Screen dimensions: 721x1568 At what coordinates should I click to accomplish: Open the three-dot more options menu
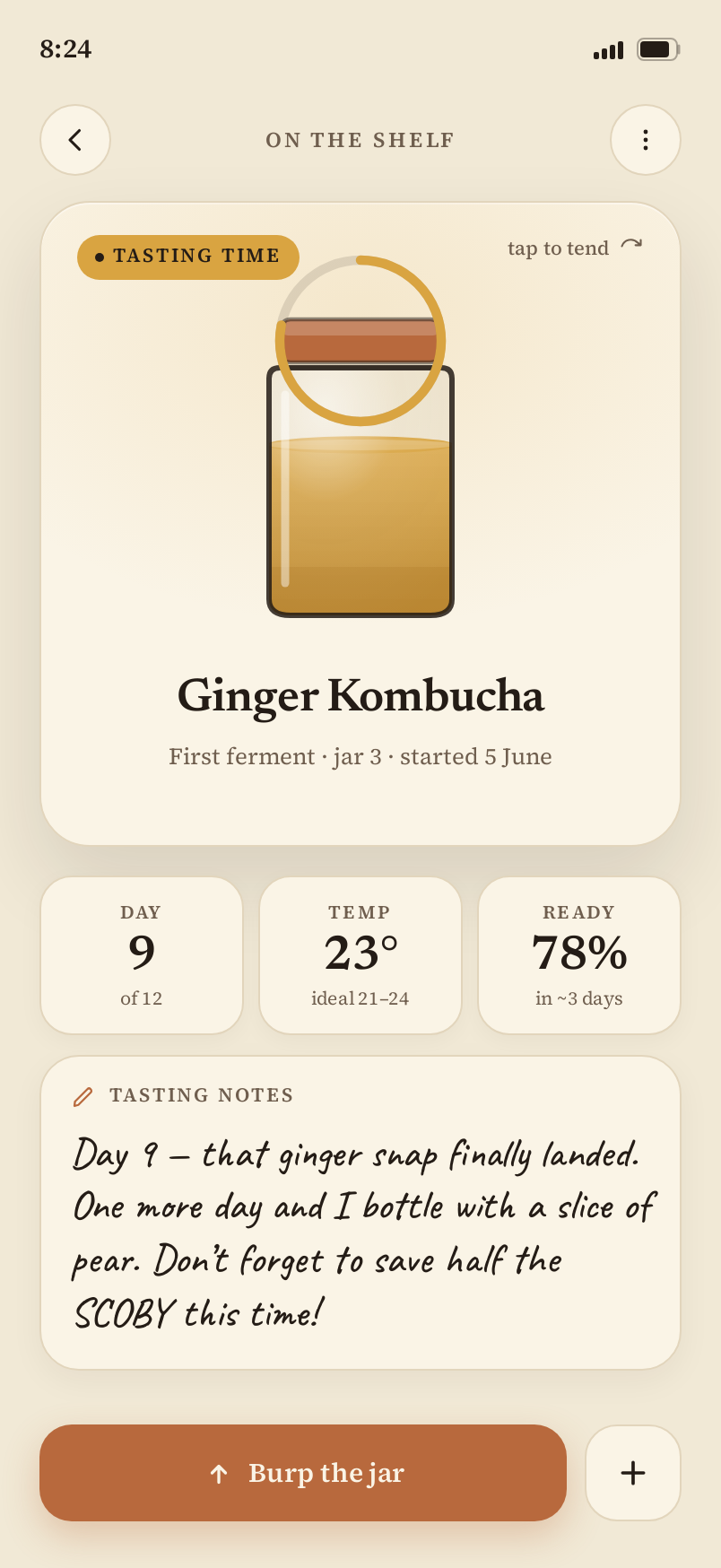click(x=646, y=140)
